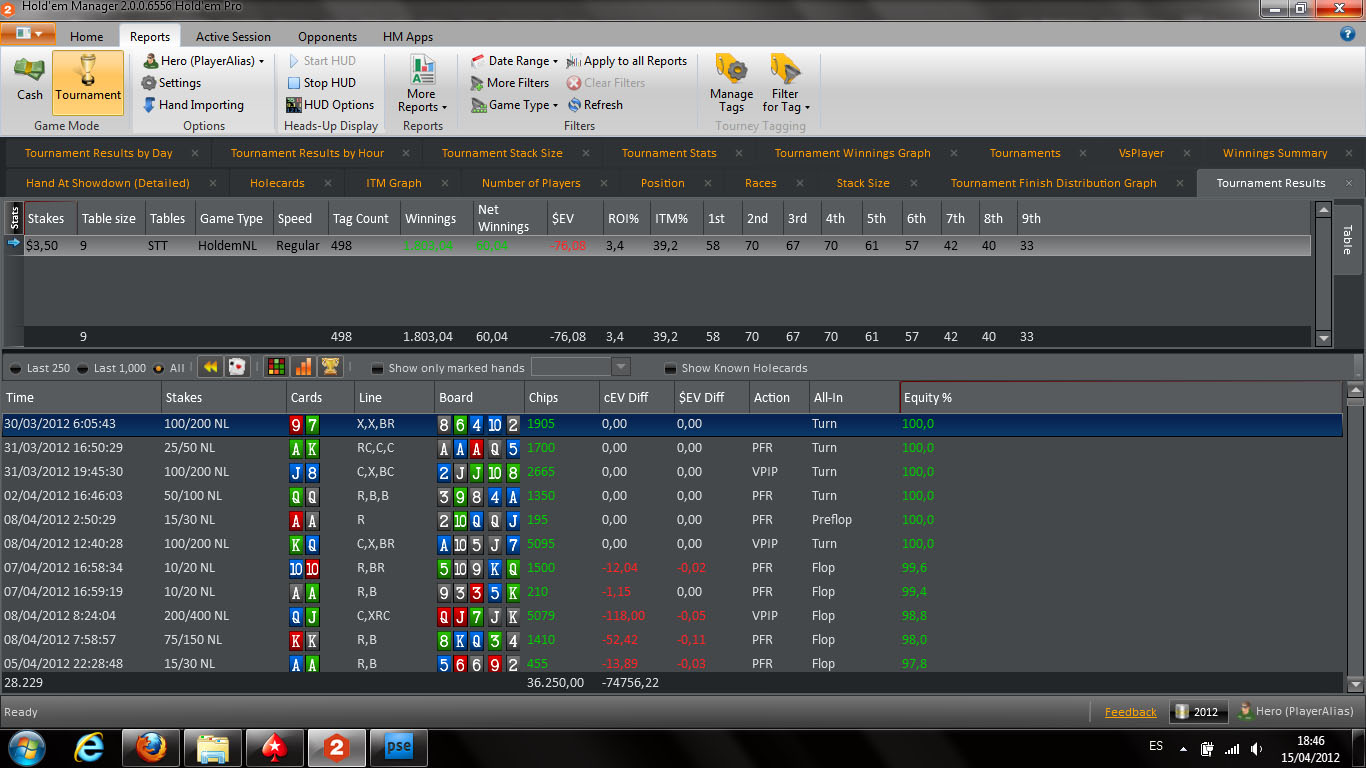The height and width of the screenshot is (768, 1366).
Task: Click the hand replayer rewind icon
Action: click(x=210, y=367)
